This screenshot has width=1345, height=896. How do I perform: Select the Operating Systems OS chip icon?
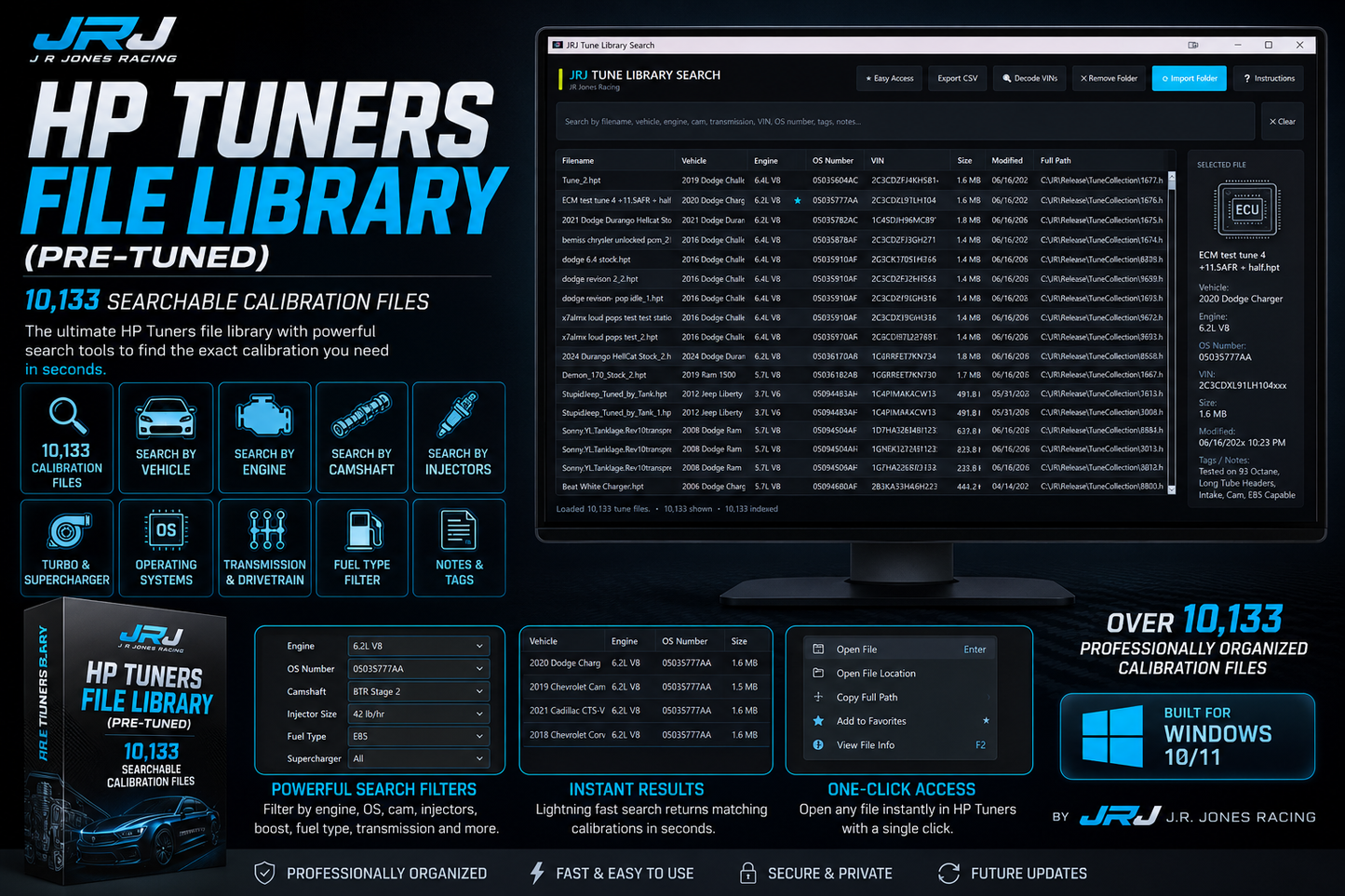click(x=166, y=530)
